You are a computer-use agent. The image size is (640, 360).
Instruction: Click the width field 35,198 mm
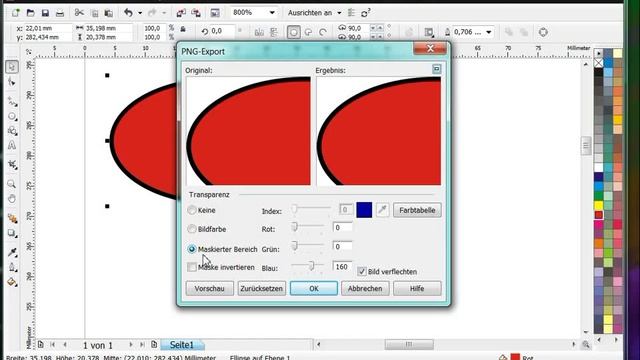(108, 28)
